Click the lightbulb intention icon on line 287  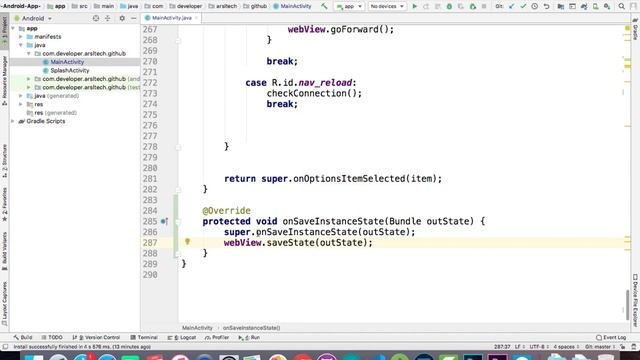point(187,242)
